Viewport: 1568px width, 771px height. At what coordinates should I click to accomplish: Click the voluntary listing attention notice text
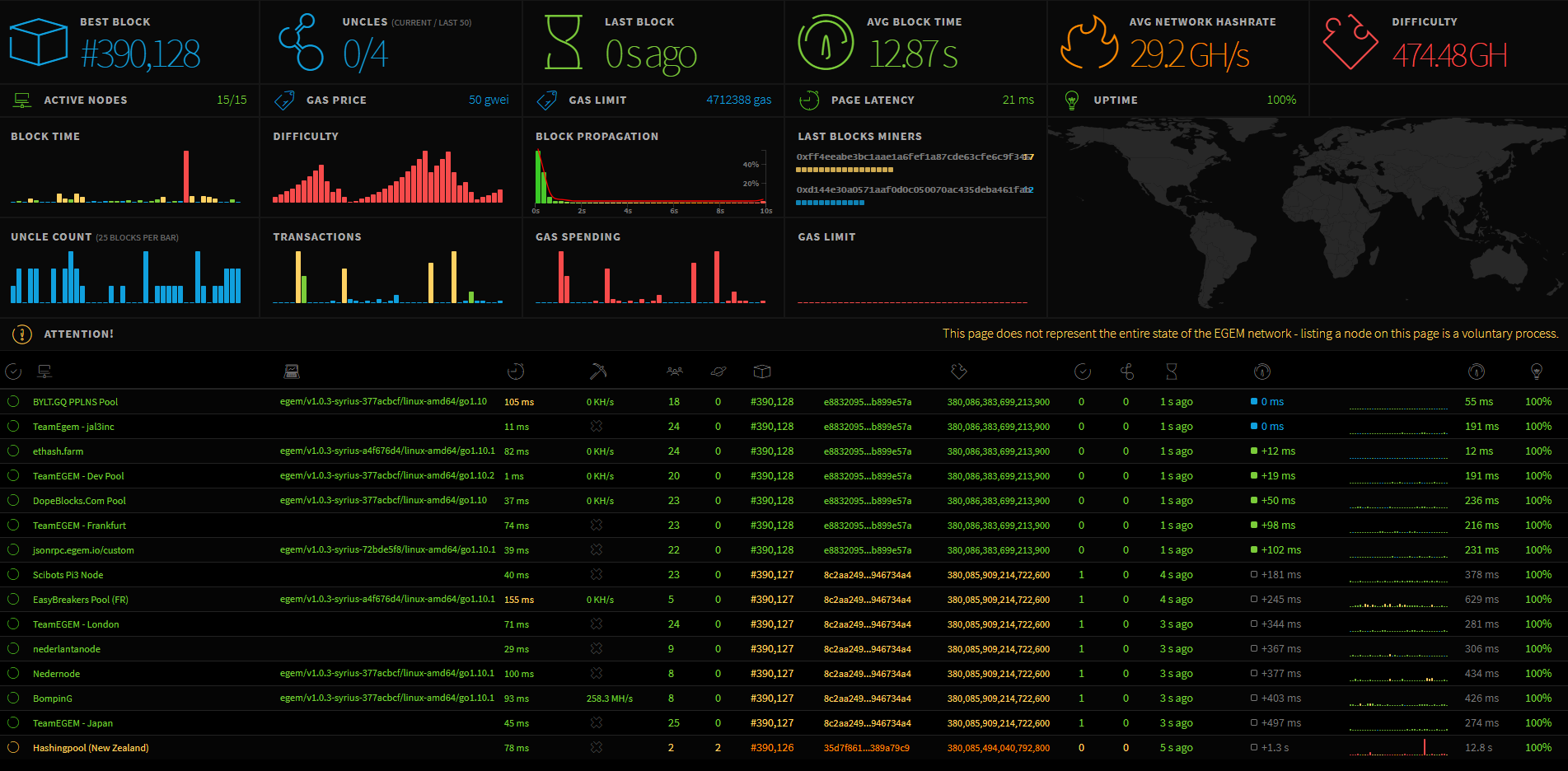tap(1251, 334)
